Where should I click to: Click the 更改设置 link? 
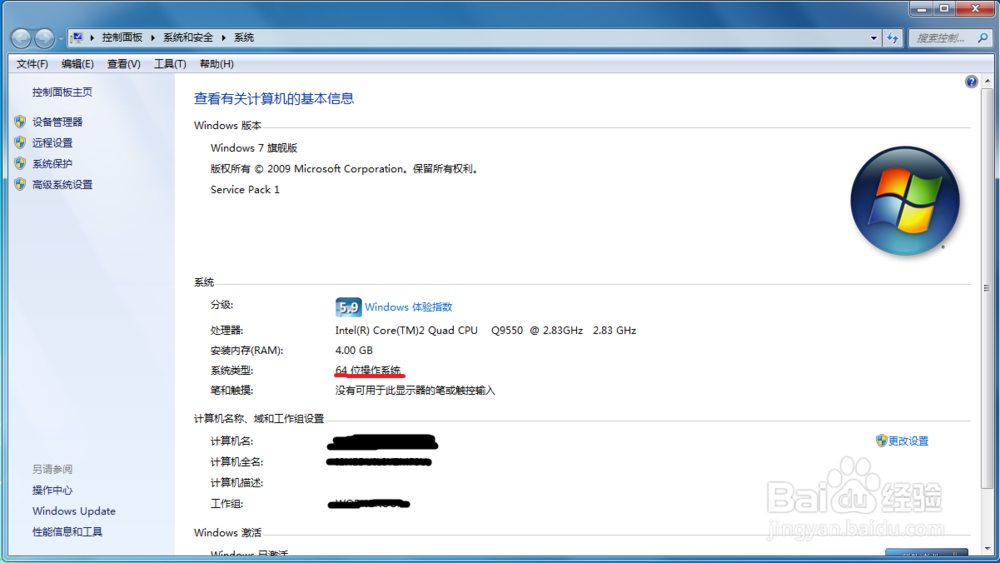908,441
